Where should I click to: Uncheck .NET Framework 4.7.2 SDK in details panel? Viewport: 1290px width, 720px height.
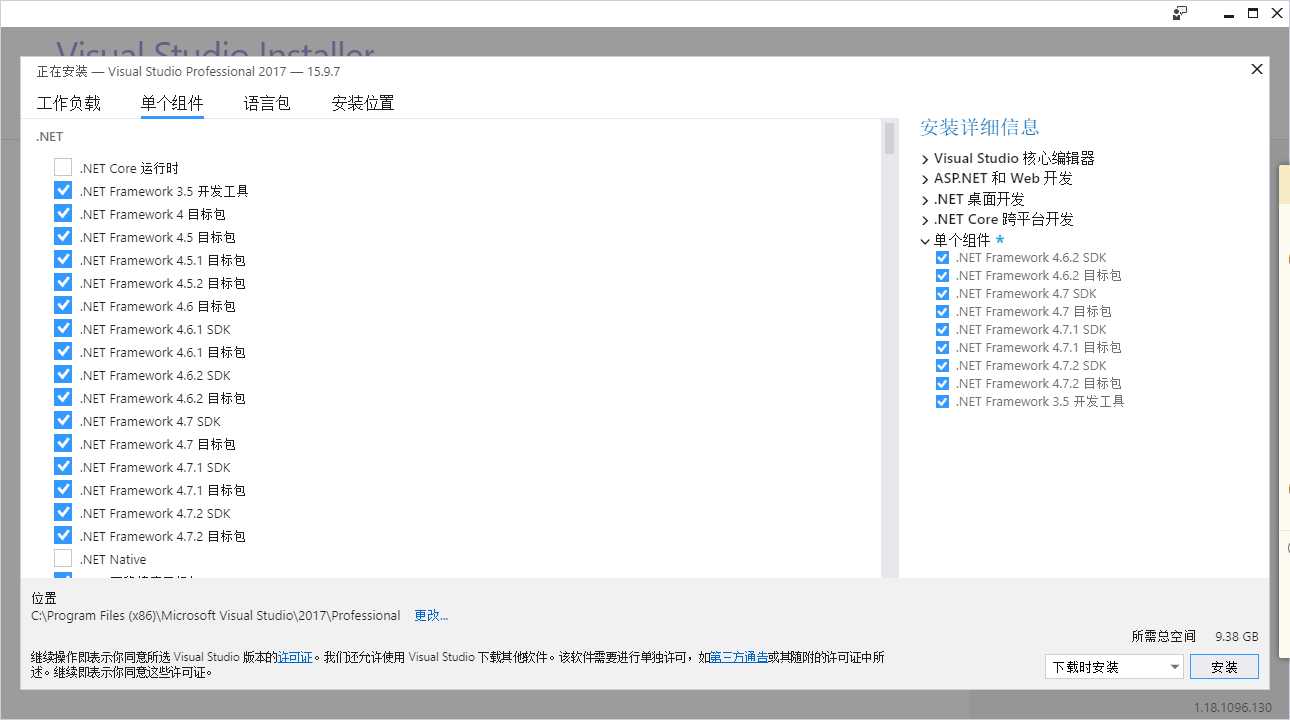click(x=942, y=365)
